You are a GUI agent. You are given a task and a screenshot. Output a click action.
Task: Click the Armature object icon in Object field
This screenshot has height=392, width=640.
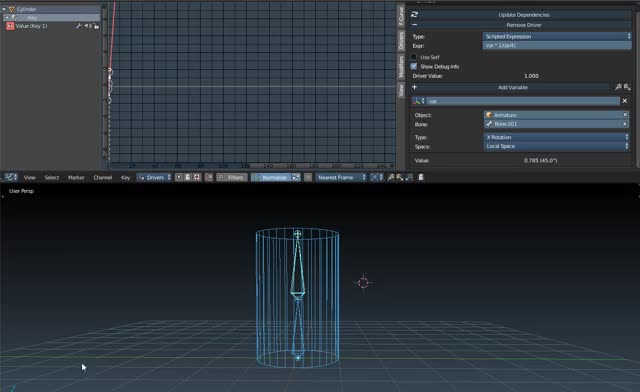click(489, 115)
